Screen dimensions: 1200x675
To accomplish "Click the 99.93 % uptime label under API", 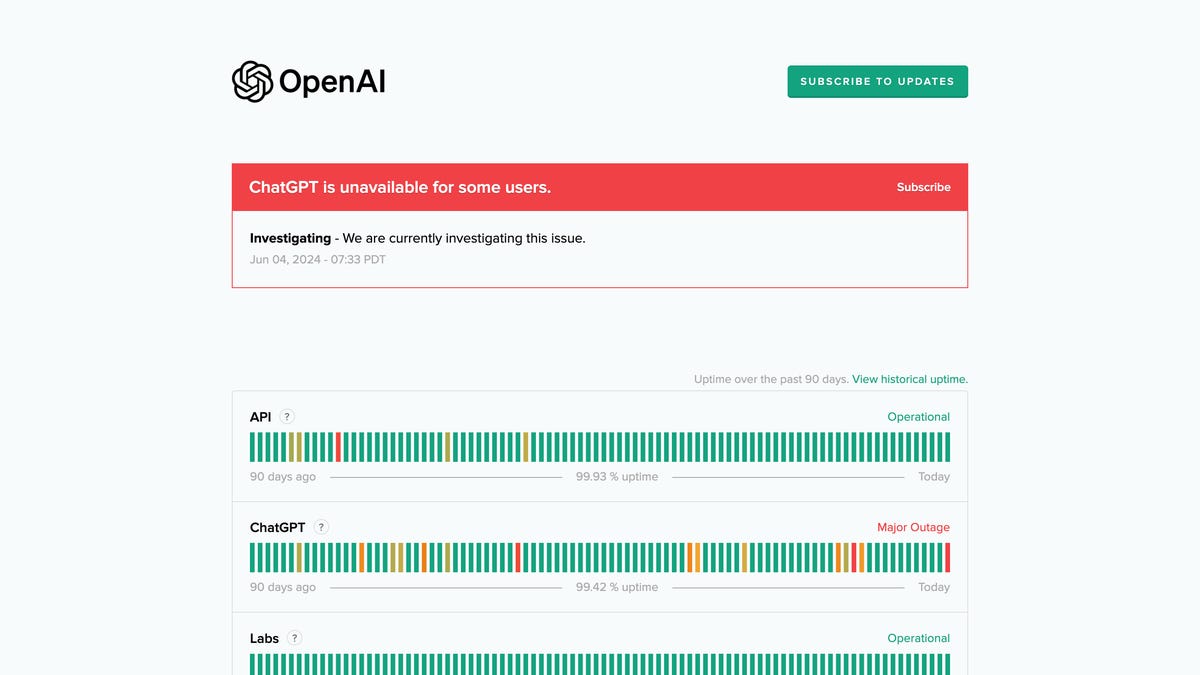I will [618, 476].
